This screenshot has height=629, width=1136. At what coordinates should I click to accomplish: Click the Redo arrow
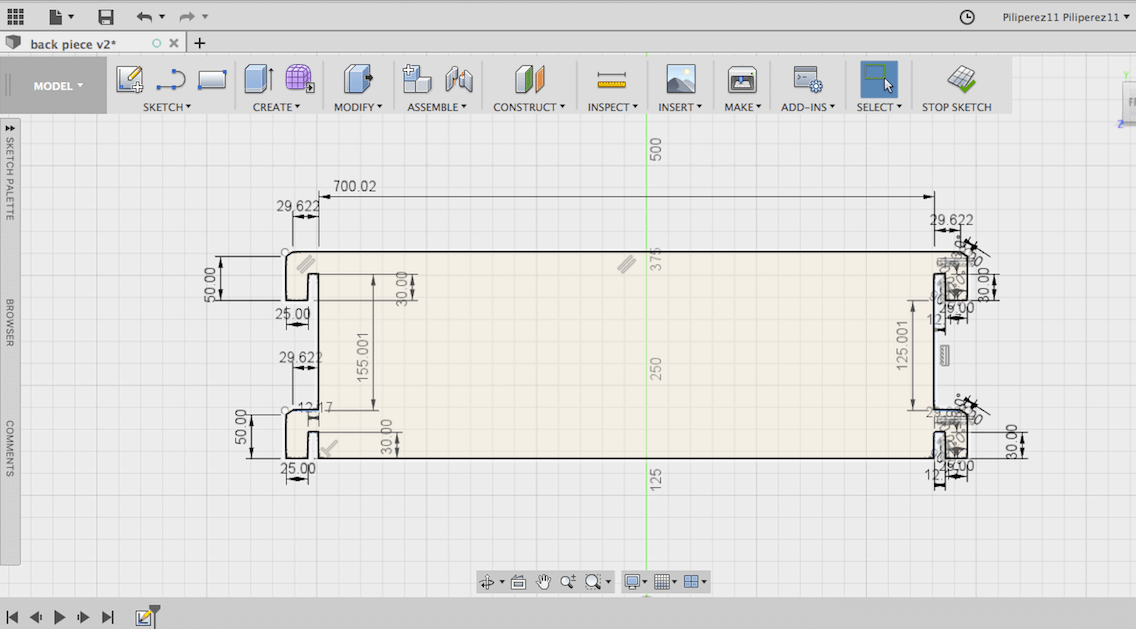(187, 16)
